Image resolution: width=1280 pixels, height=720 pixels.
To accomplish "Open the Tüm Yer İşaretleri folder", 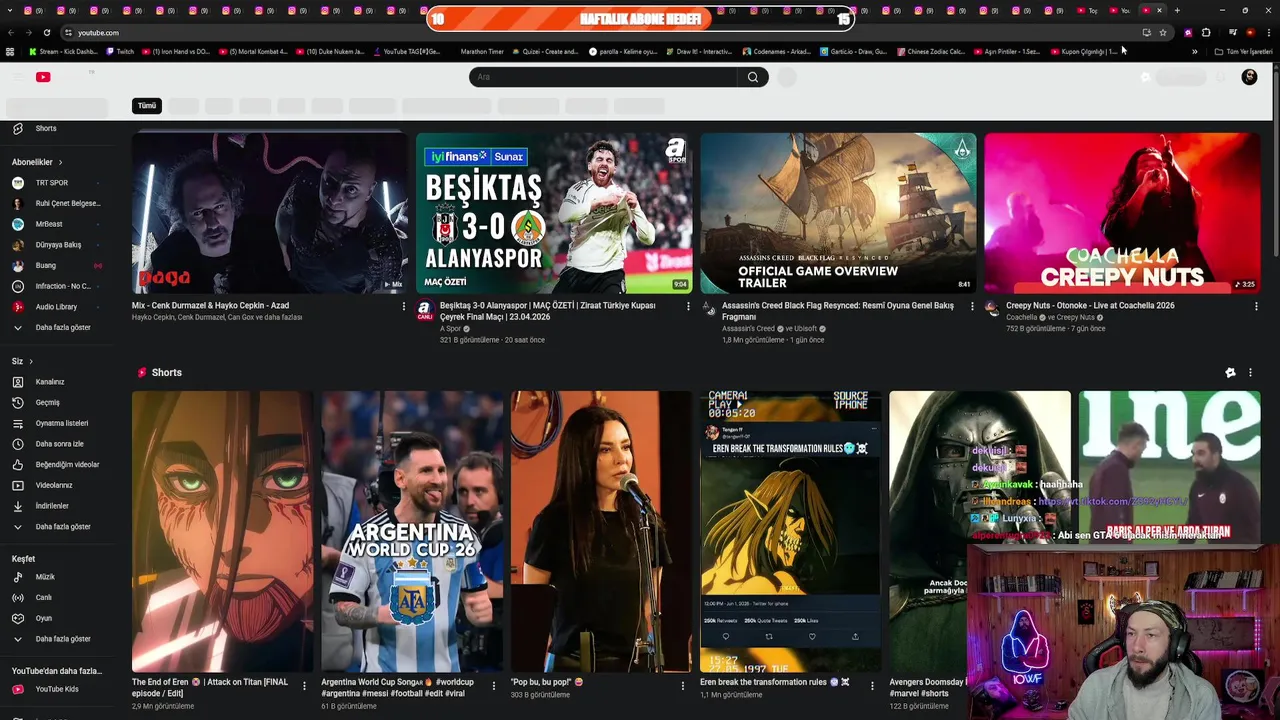I will (1243, 51).
